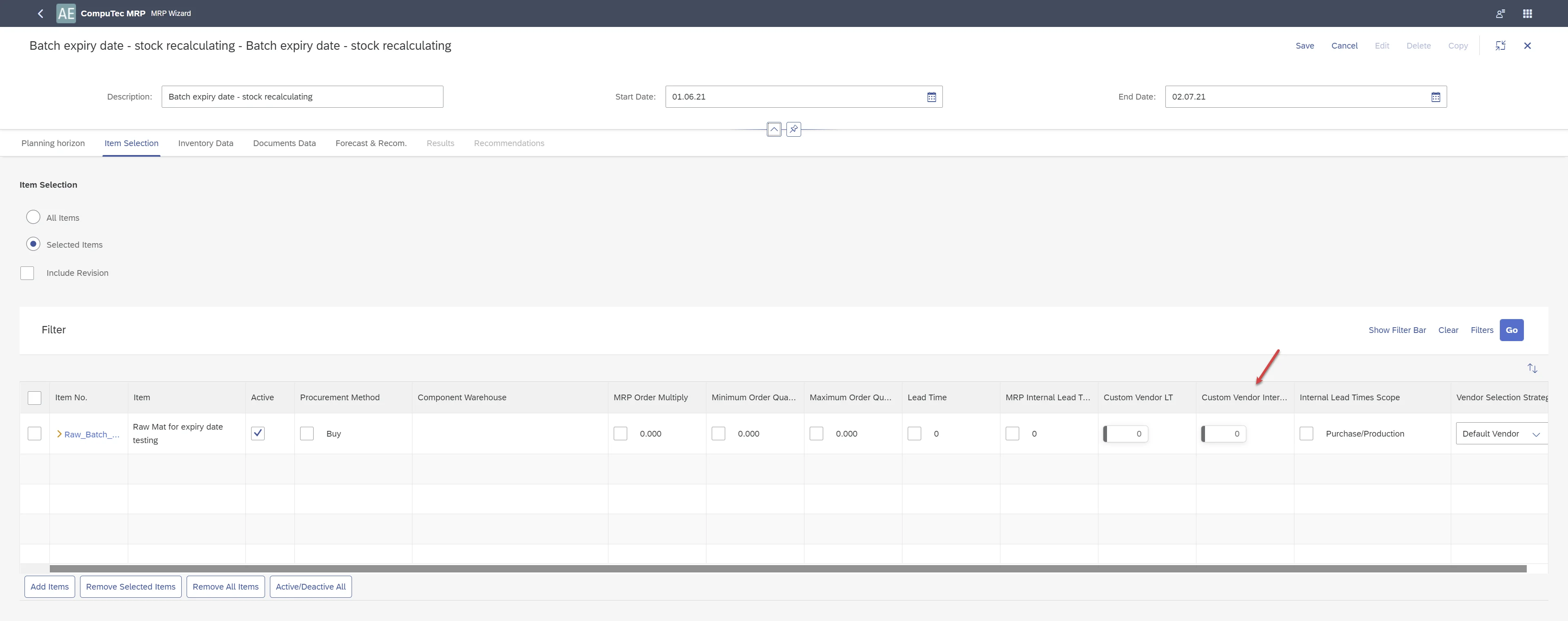The height and width of the screenshot is (621, 1568).
Task: Click the horizontal table scrollbar
Action: (x=788, y=568)
